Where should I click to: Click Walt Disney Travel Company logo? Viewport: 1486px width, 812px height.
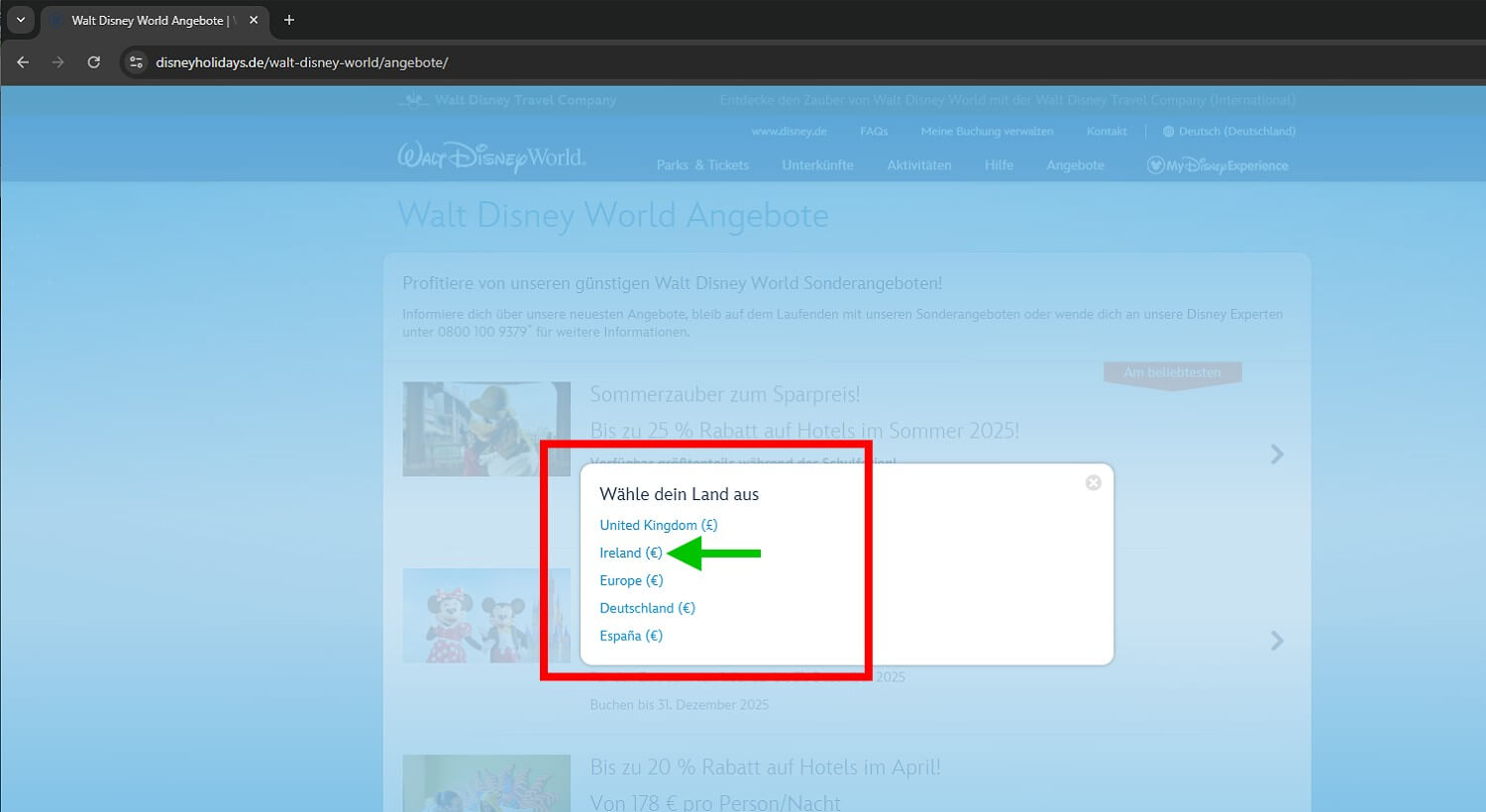click(x=507, y=100)
